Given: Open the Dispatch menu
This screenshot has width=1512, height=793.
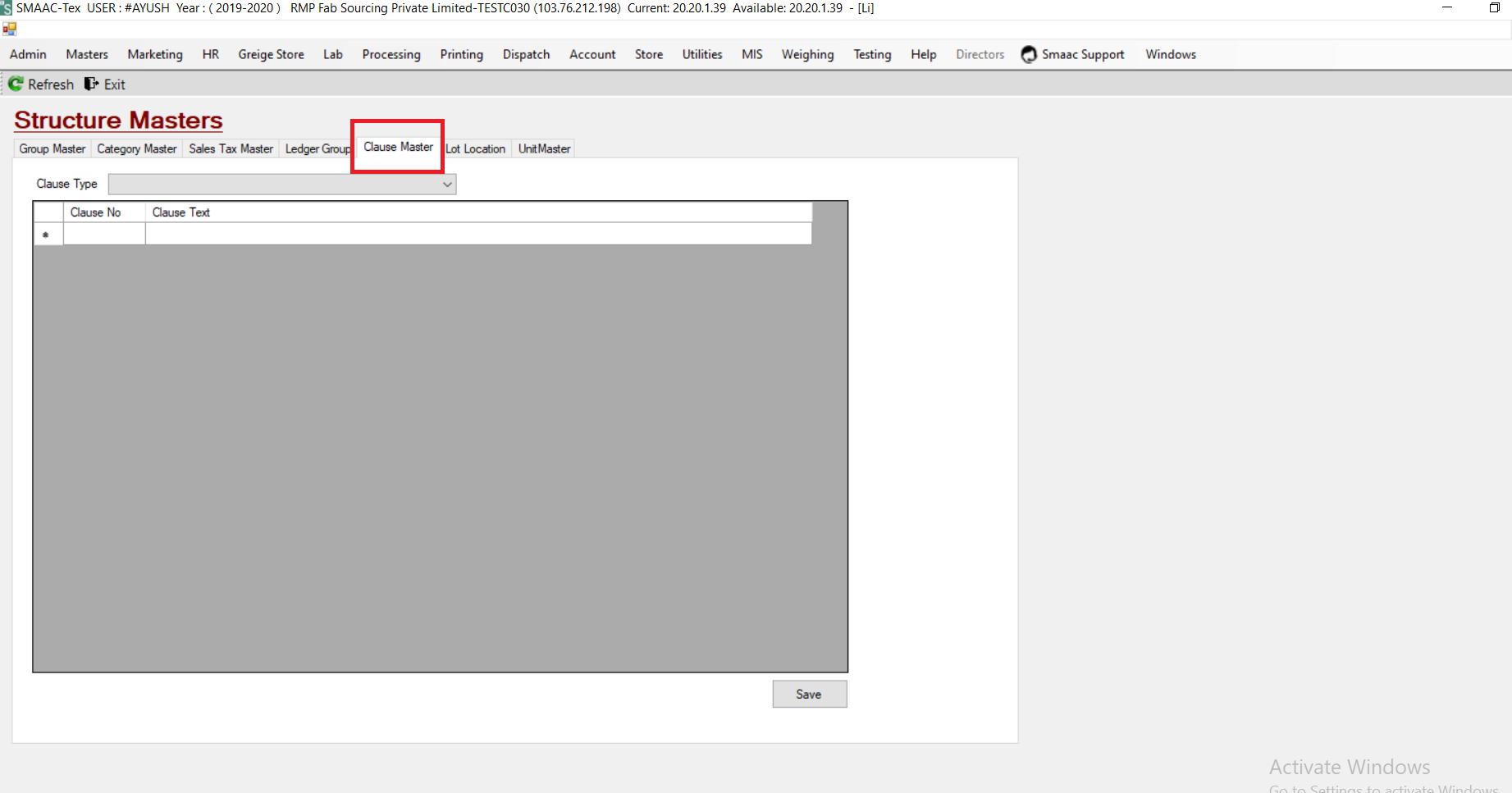Looking at the screenshot, I should (x=526, y=54).
